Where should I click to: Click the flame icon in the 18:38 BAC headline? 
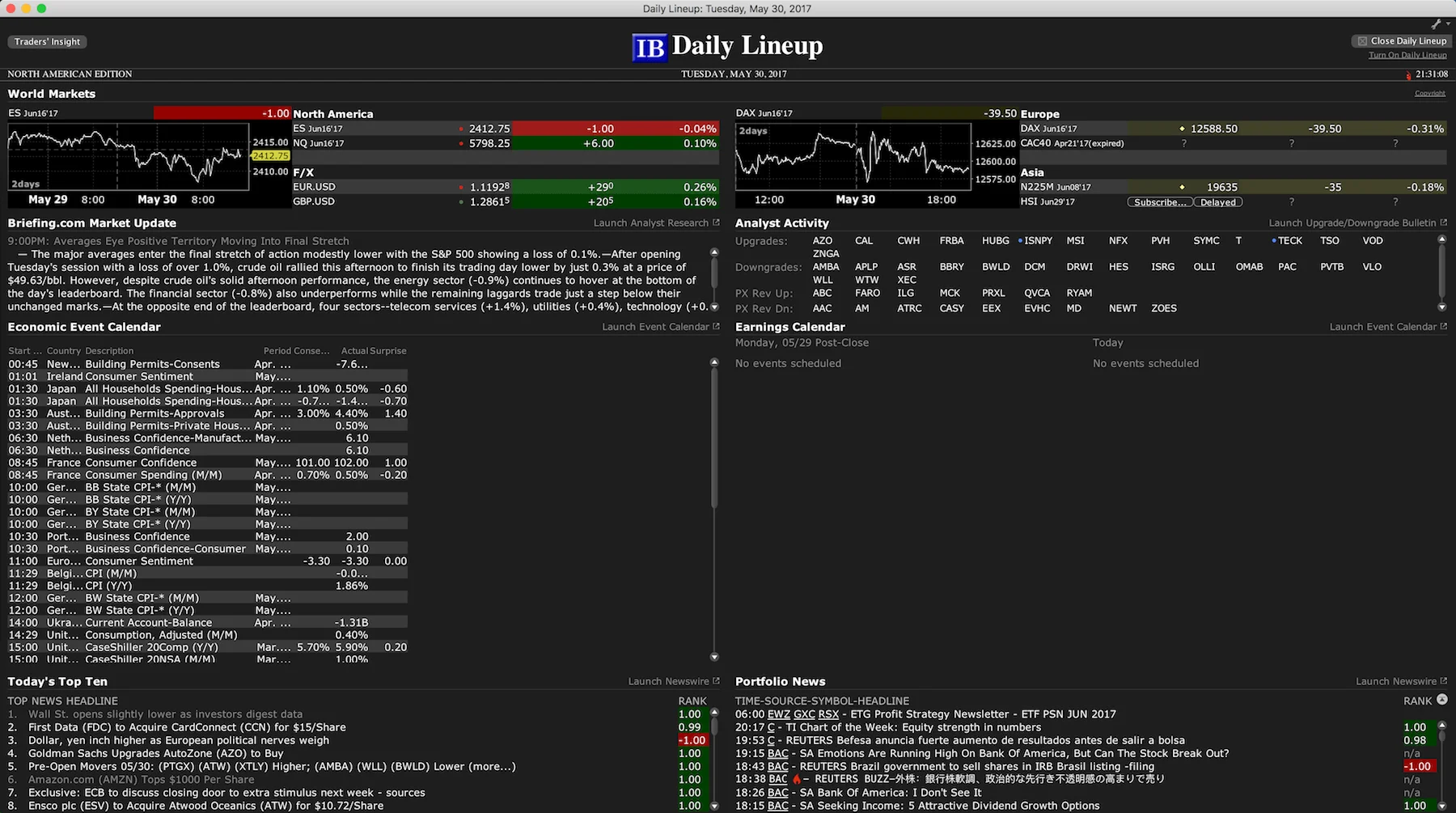point(796,779)
